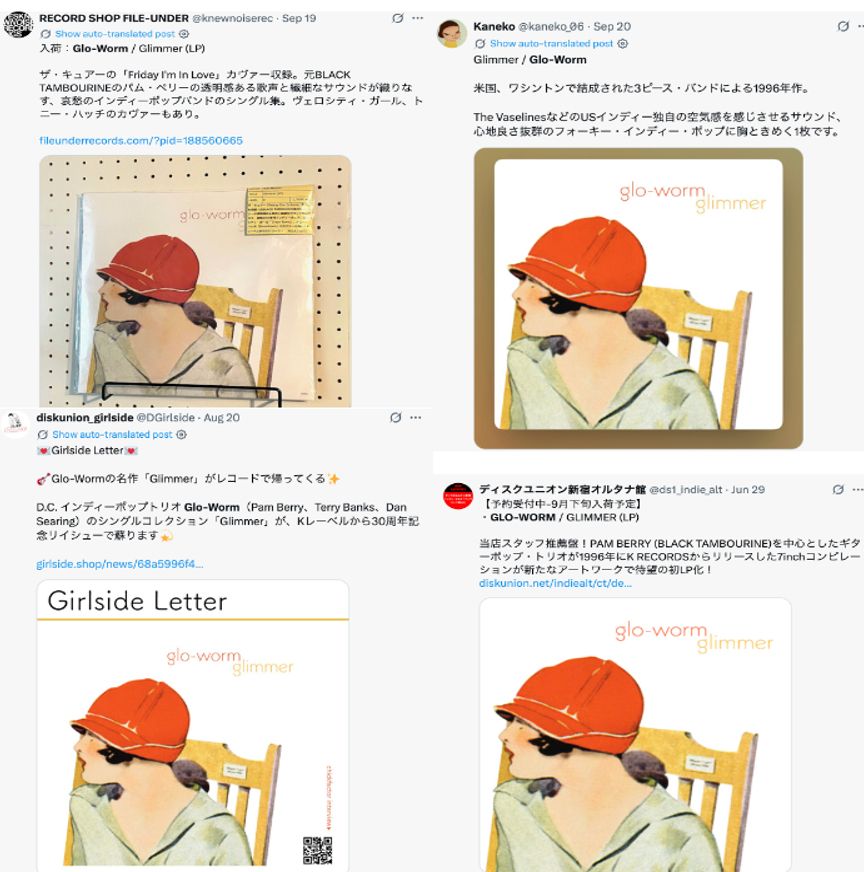
Task: Open the Girlside Letter card image
Action: pos(193,726)
